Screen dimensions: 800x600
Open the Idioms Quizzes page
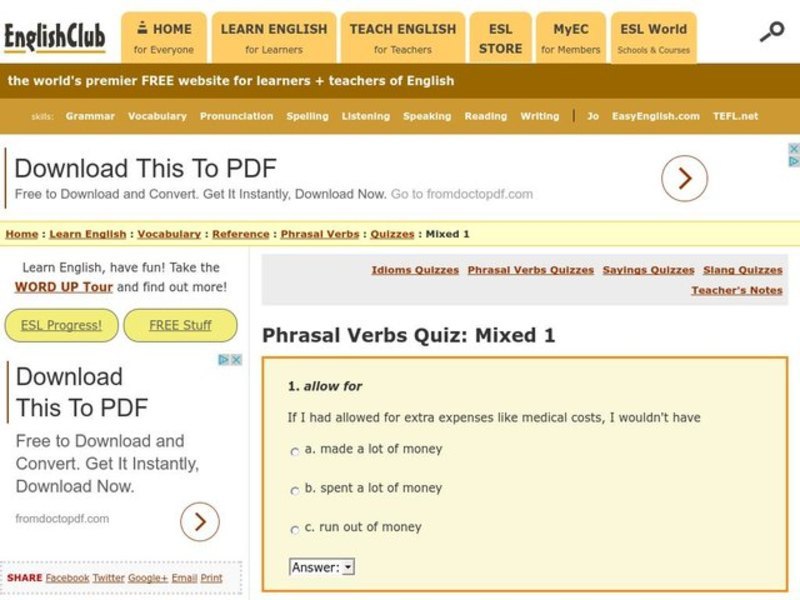pos(414,270)
